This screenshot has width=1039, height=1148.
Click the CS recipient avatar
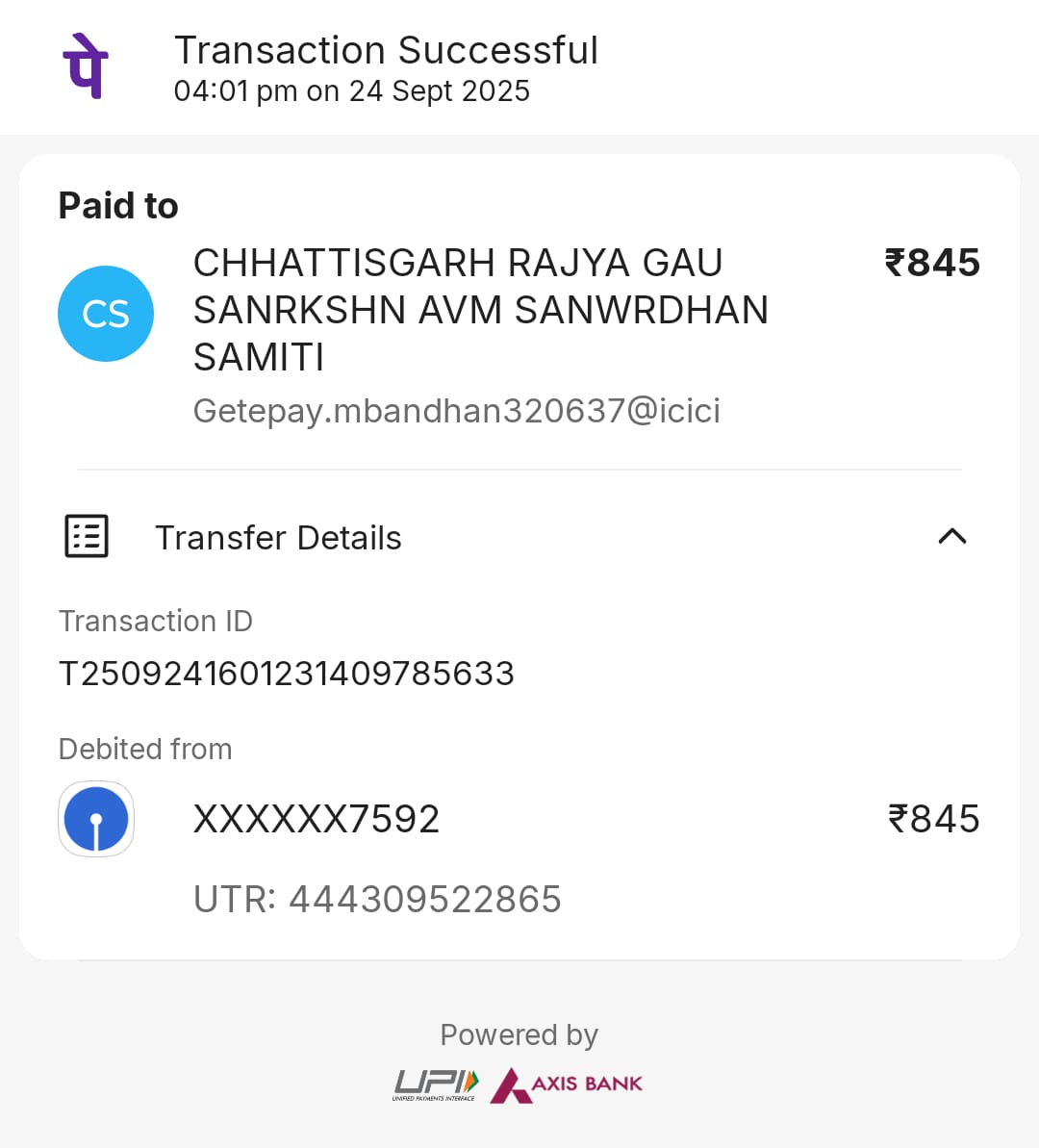pos(106,314)
